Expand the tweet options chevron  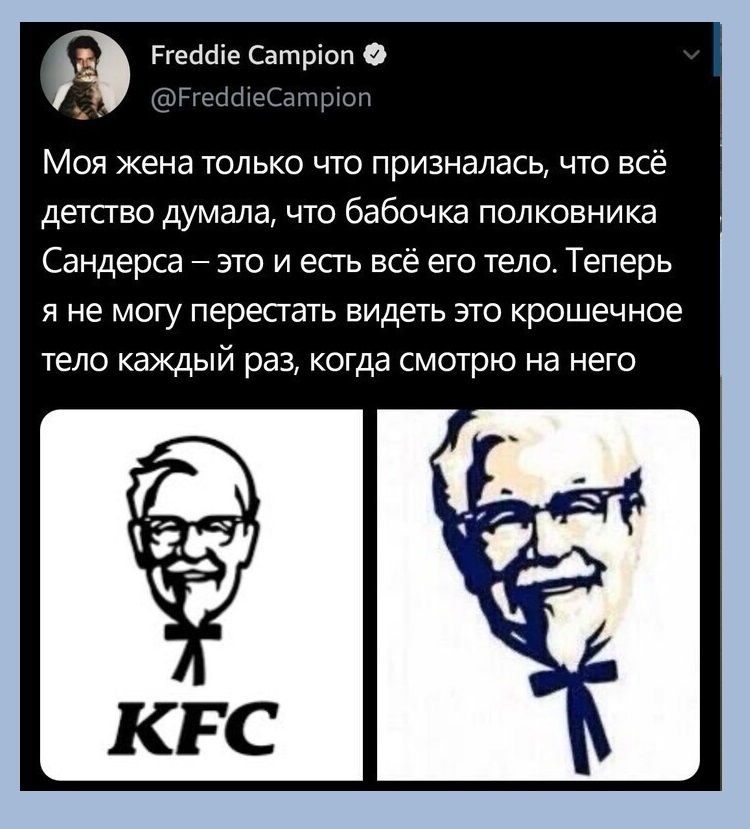click(x=691, y=54)
